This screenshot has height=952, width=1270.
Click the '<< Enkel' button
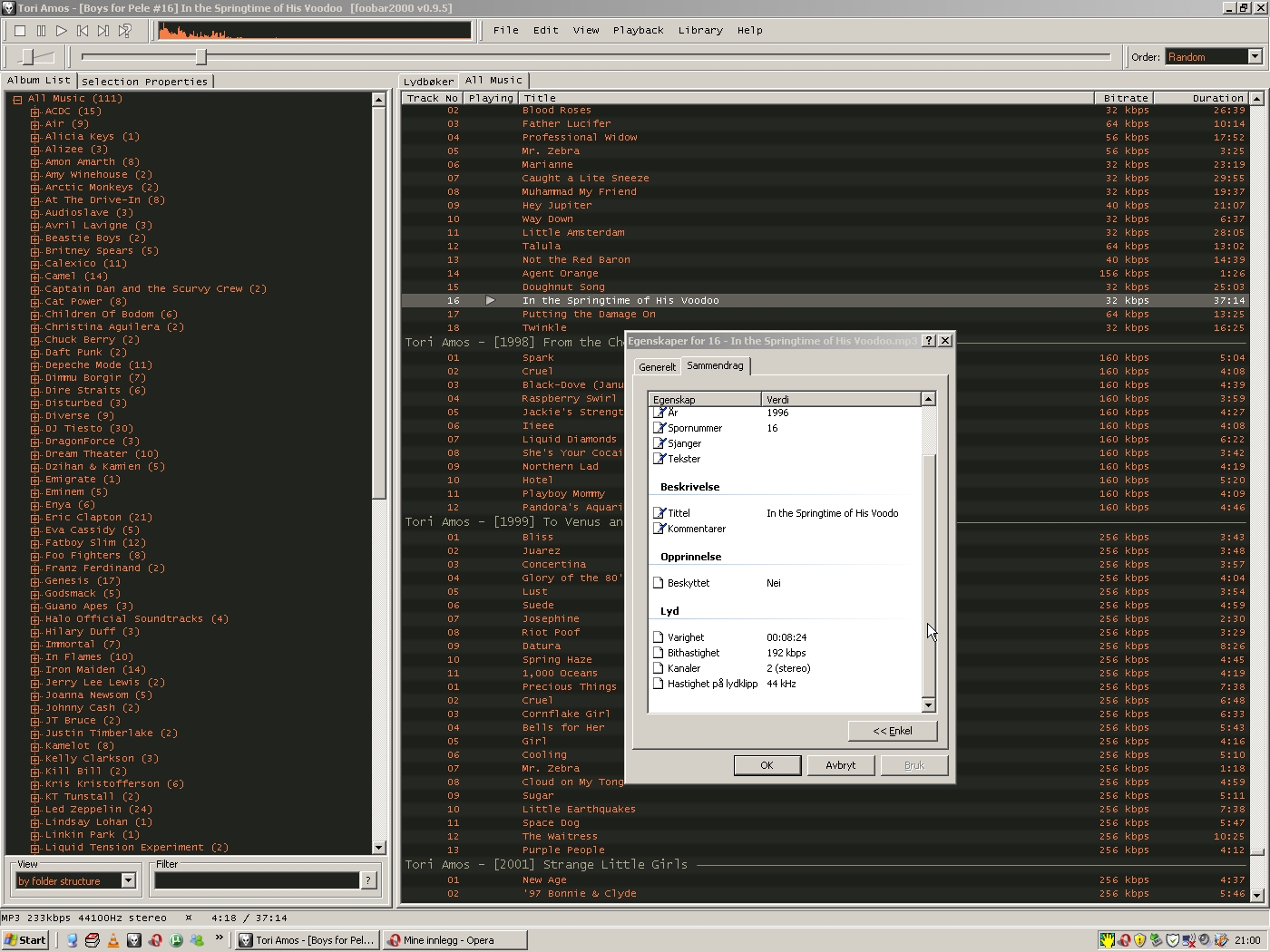tap(893, 731)
